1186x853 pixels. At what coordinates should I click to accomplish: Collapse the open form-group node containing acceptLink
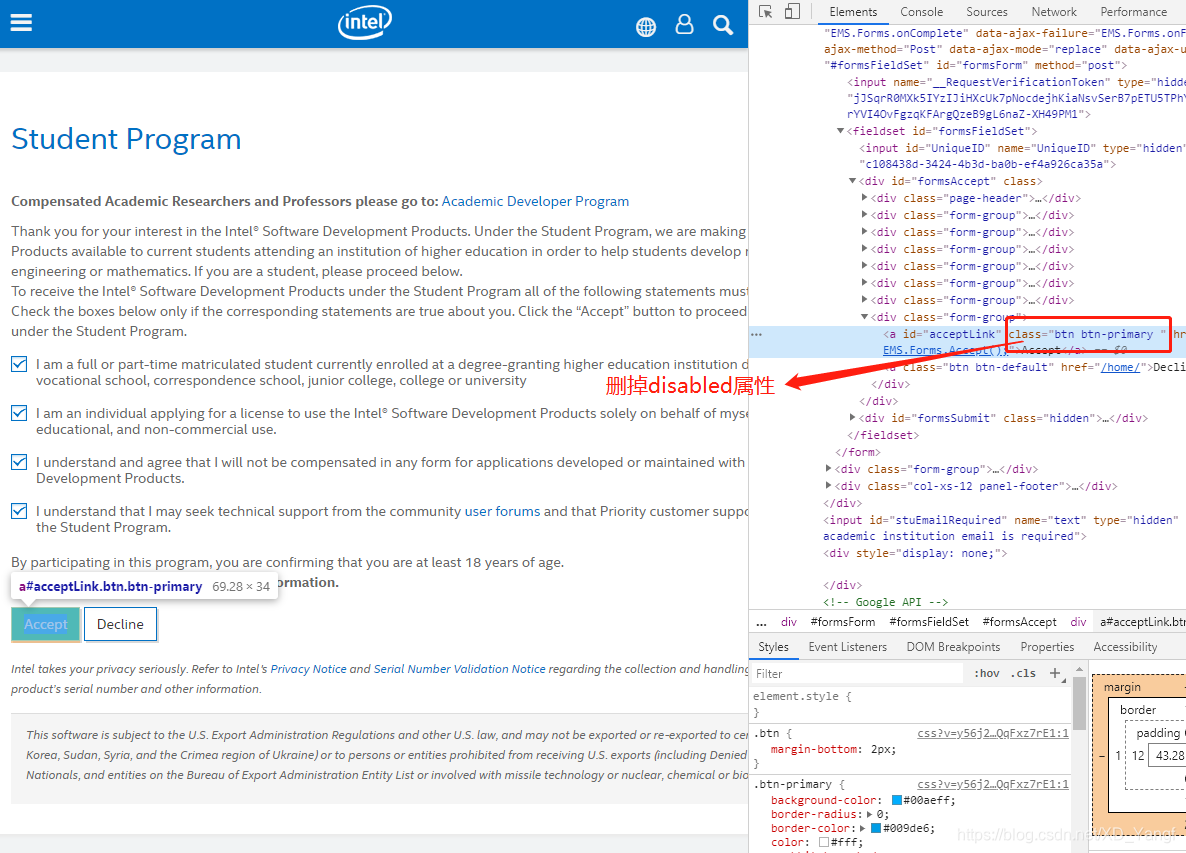865,317
